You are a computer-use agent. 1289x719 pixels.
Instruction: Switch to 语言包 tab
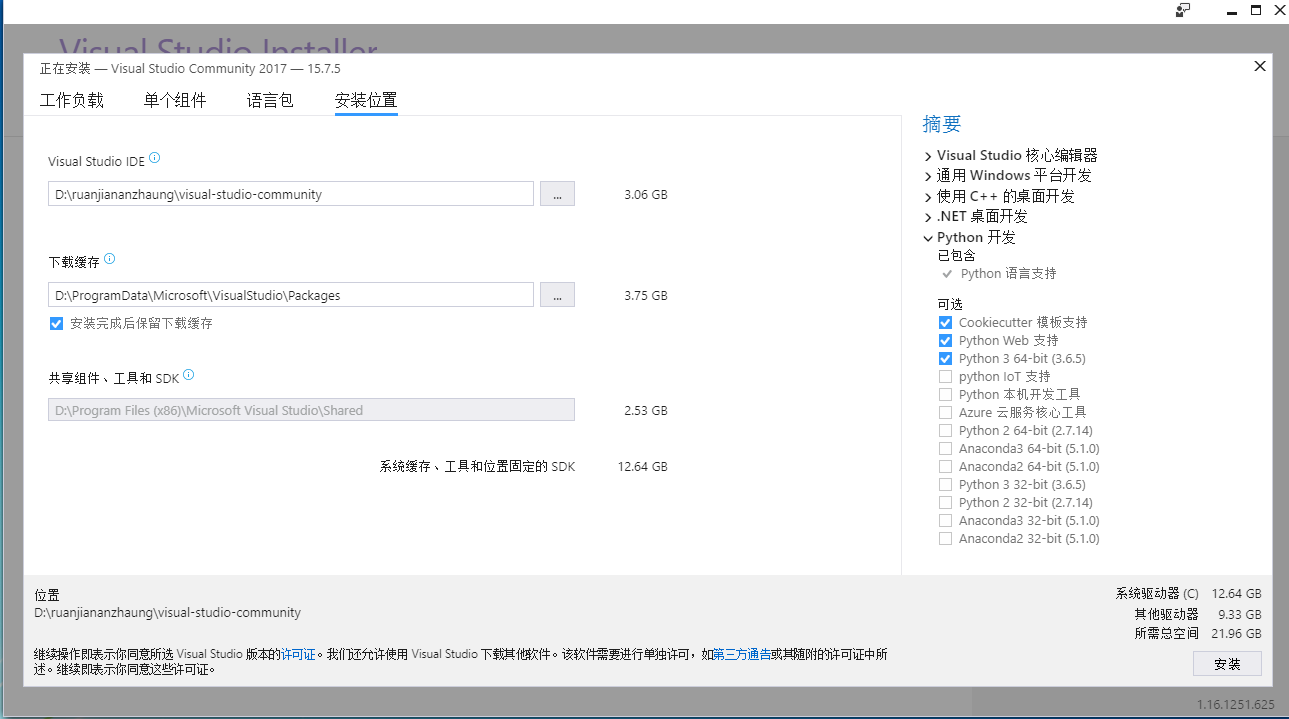coord(270,100)
